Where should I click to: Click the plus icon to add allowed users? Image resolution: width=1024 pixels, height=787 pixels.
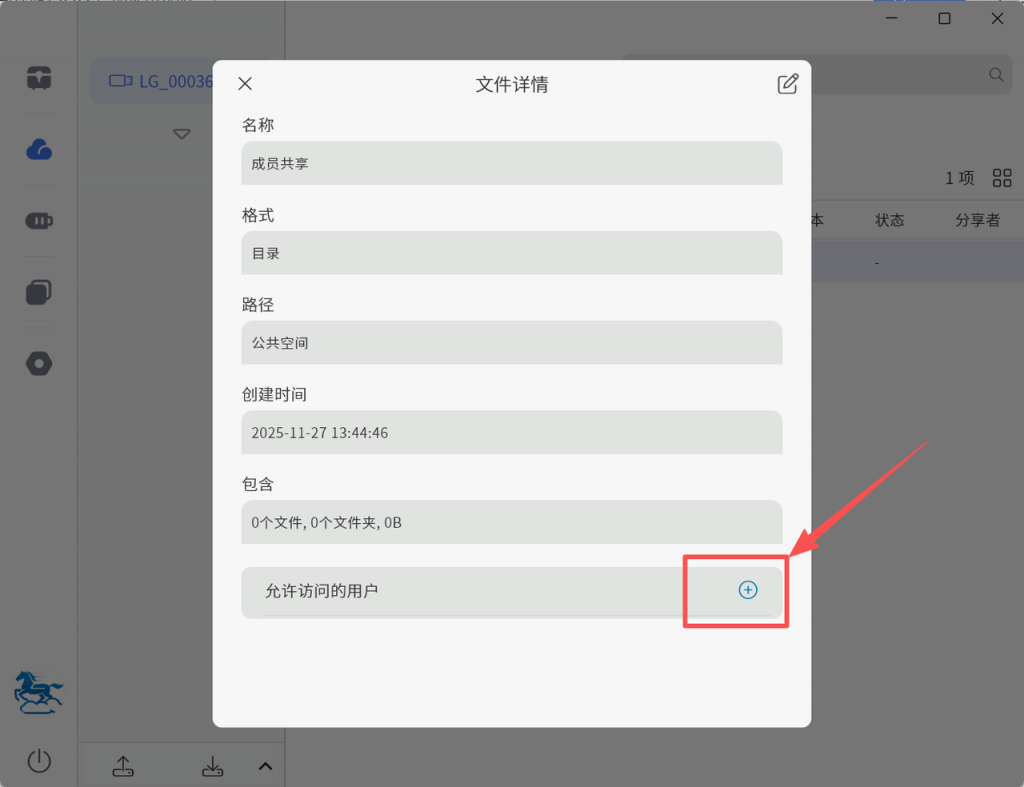point(747,590)
